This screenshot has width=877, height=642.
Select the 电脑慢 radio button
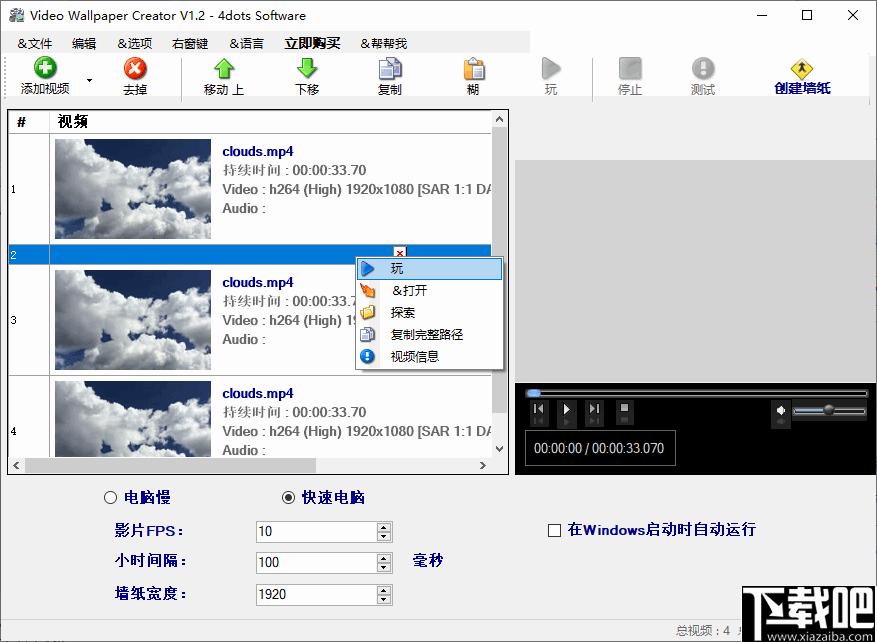110,498
